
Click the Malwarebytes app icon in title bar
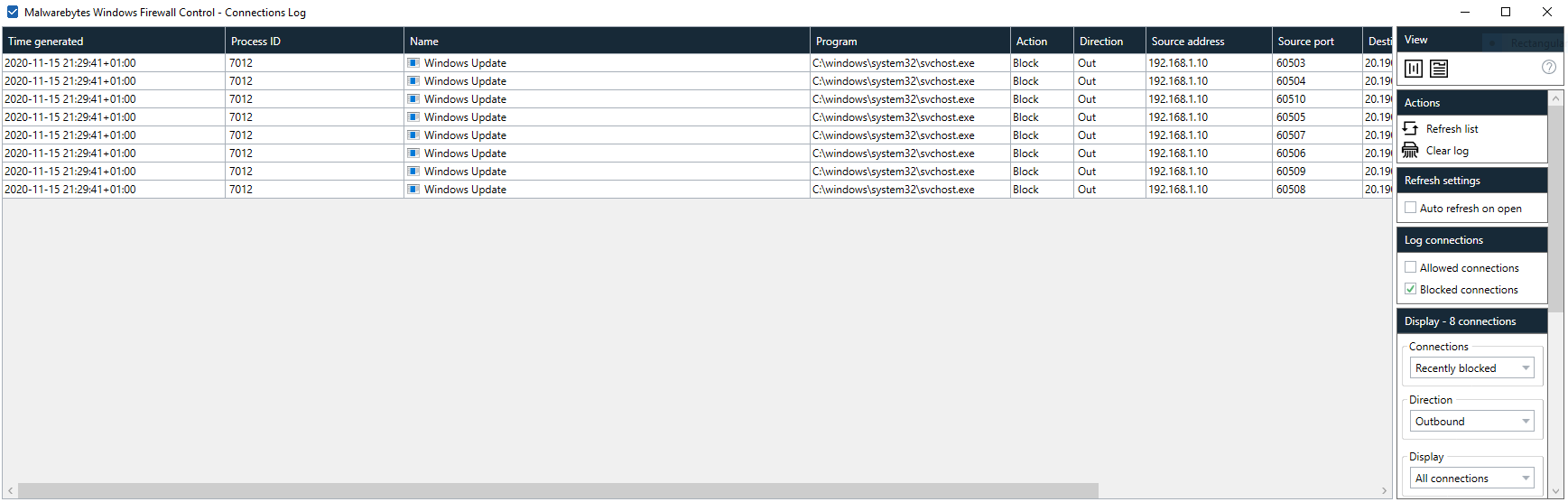pos(13,13)
